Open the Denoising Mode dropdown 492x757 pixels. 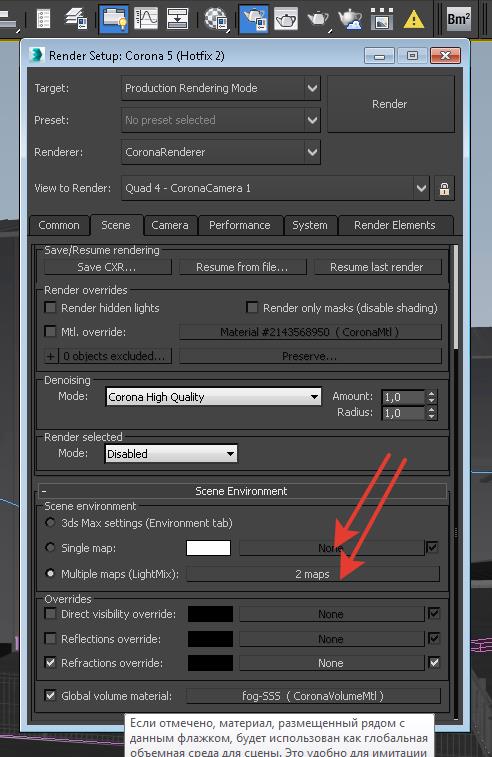pyautogui.click(x=213, y=397)
